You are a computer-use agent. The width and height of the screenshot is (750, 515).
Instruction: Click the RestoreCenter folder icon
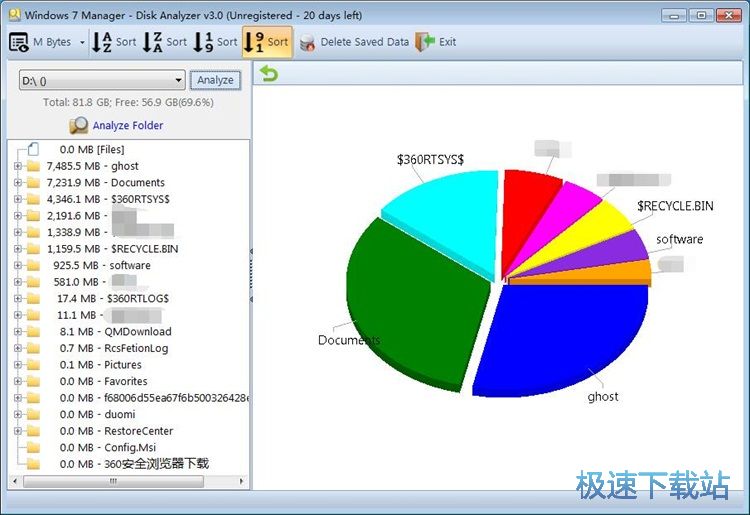[33, 431]
